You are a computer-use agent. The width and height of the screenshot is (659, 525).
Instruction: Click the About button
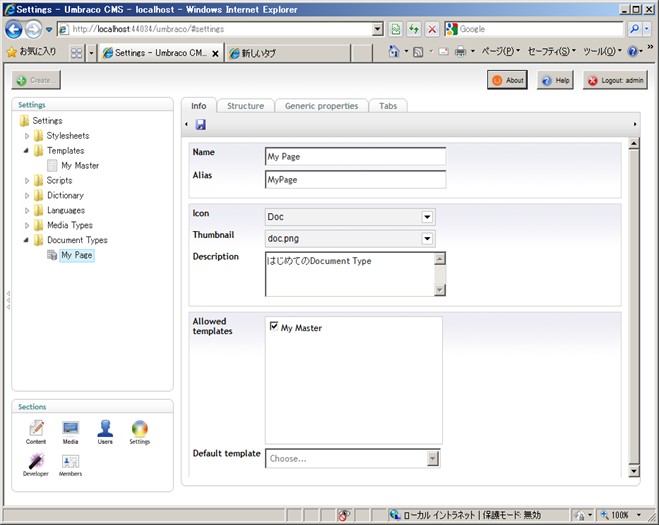tap(507, 80)
